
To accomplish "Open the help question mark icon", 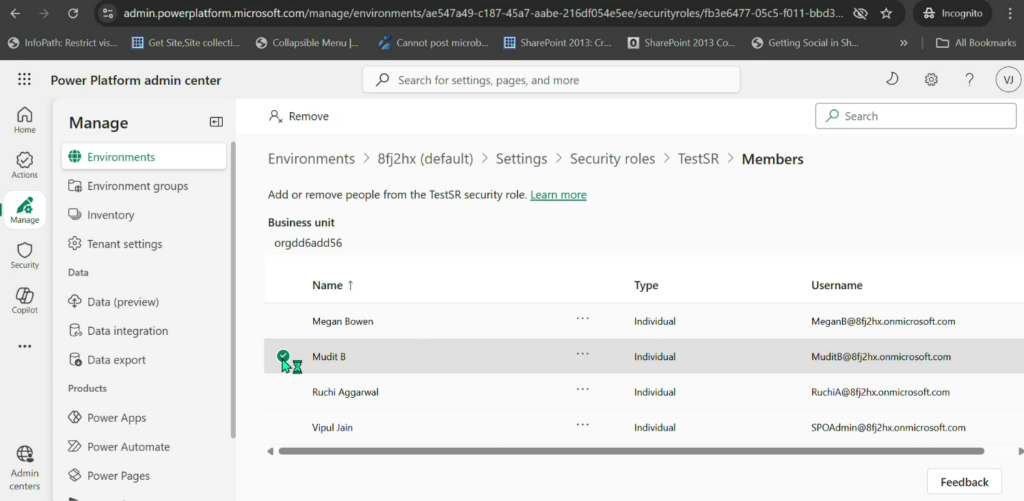I will pyautogui.click(x=969, y=80).
